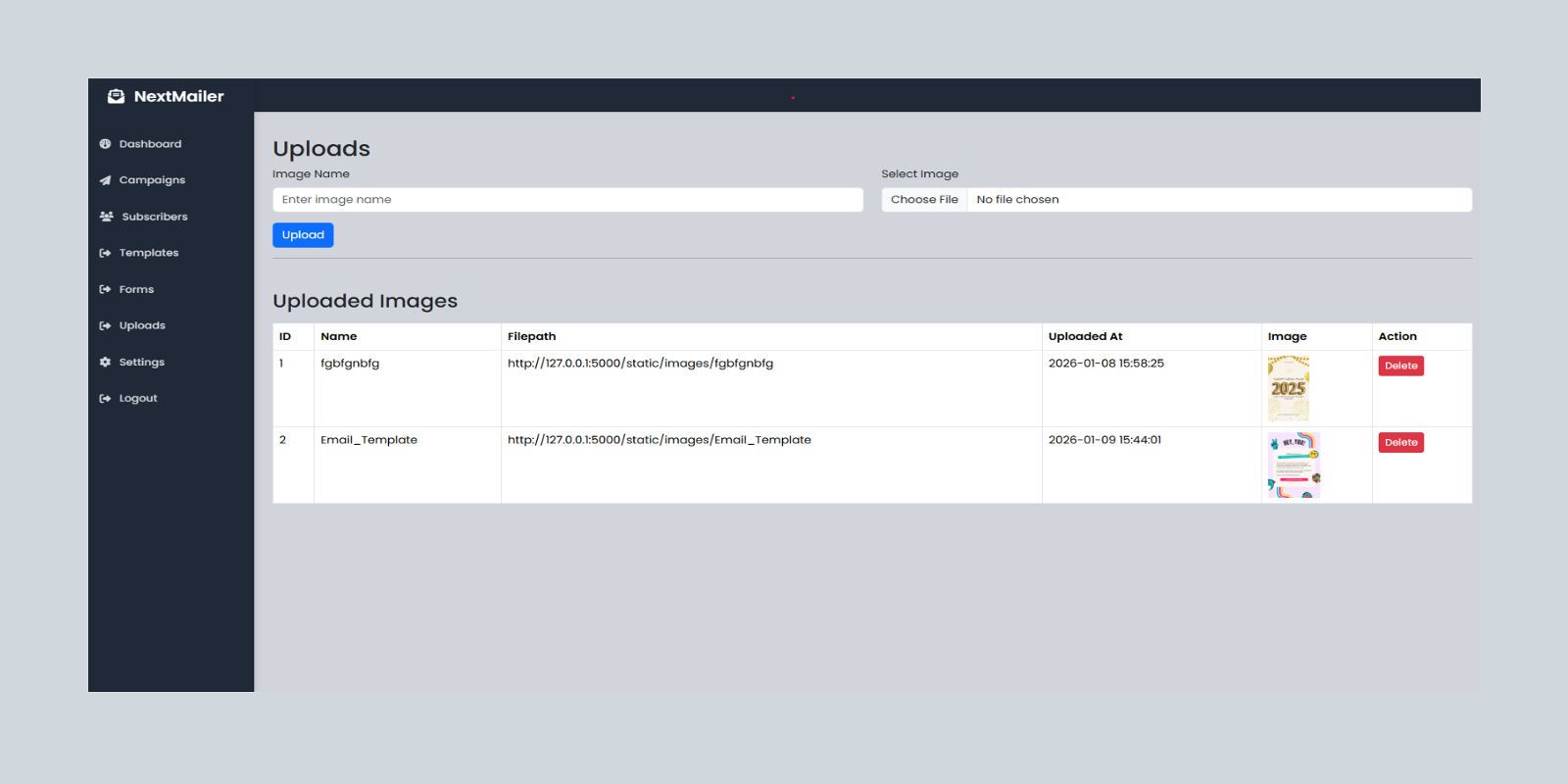Click the Choose File button

tap(924, 200)
